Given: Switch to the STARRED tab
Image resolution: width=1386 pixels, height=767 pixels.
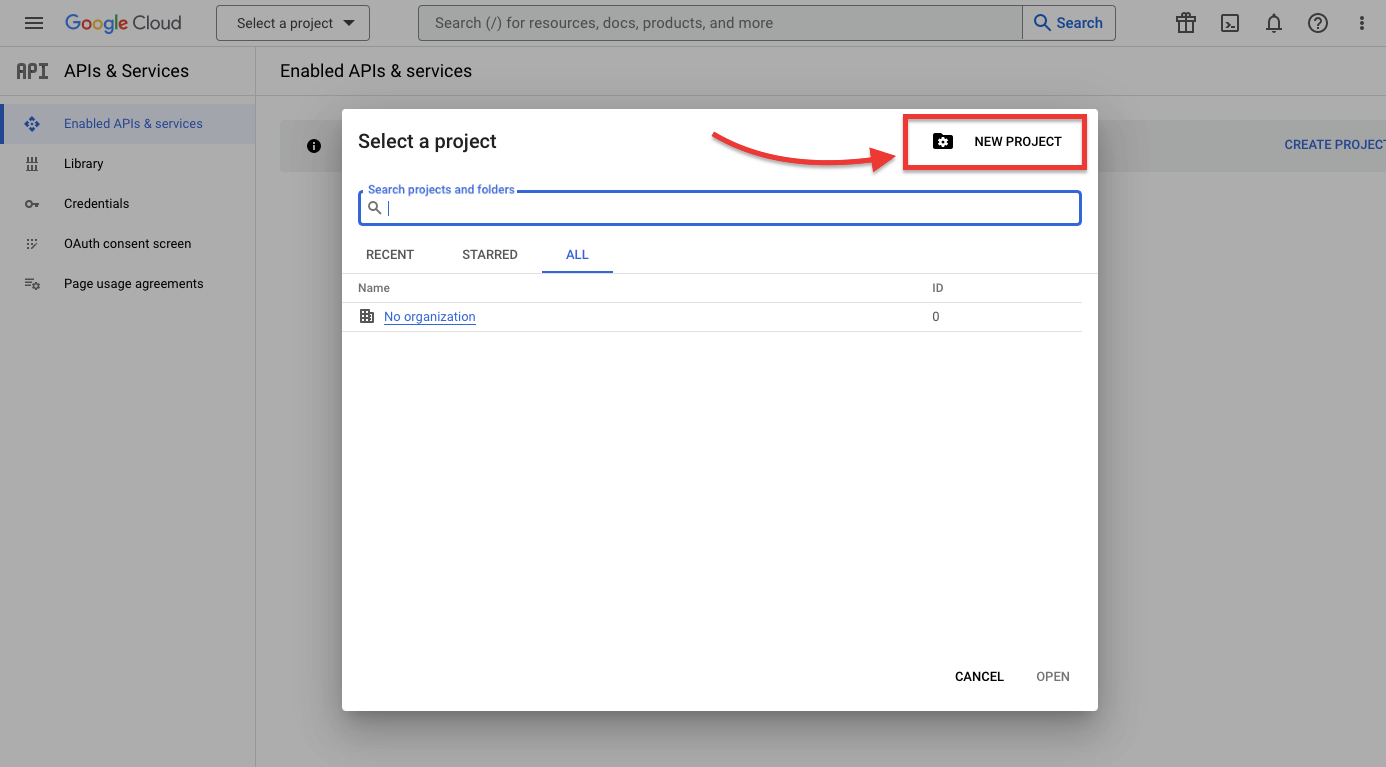Looking at the screenshot, I should [490, 255].
